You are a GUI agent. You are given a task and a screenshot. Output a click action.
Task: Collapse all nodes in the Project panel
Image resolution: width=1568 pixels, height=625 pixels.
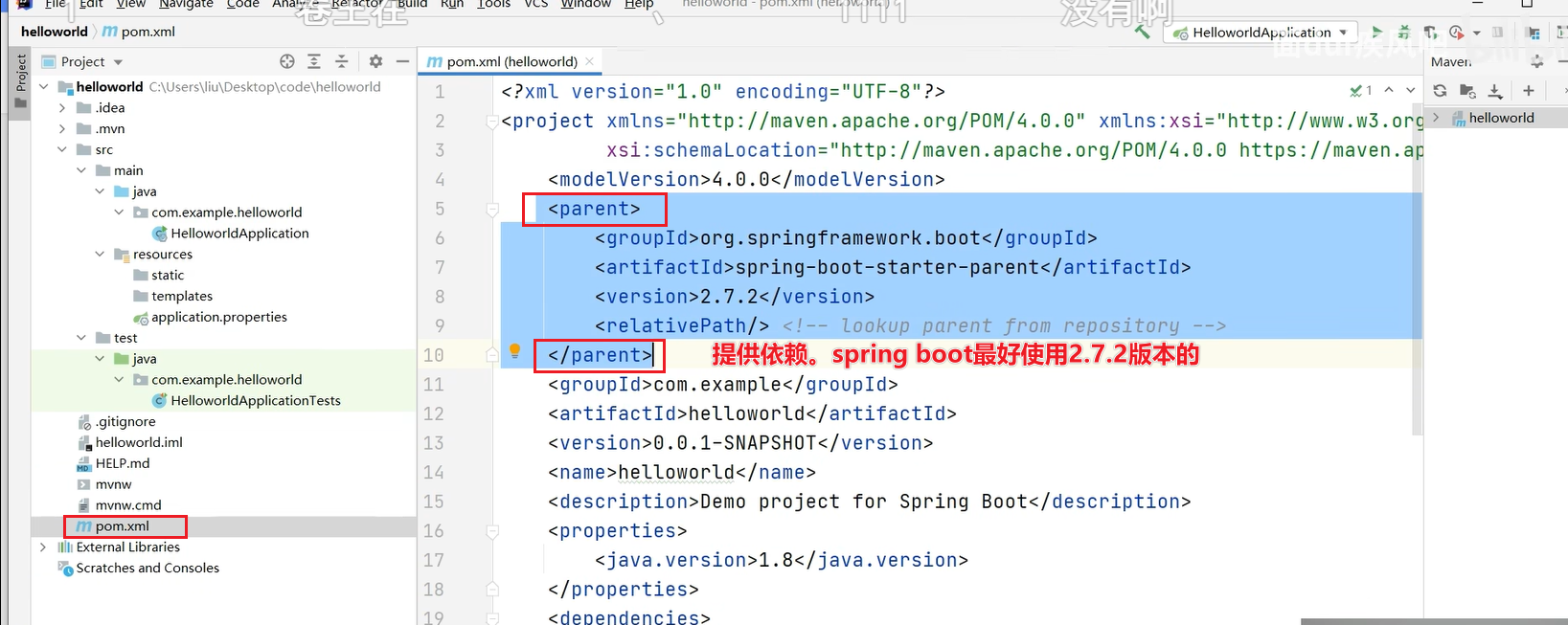pos(341,61)
